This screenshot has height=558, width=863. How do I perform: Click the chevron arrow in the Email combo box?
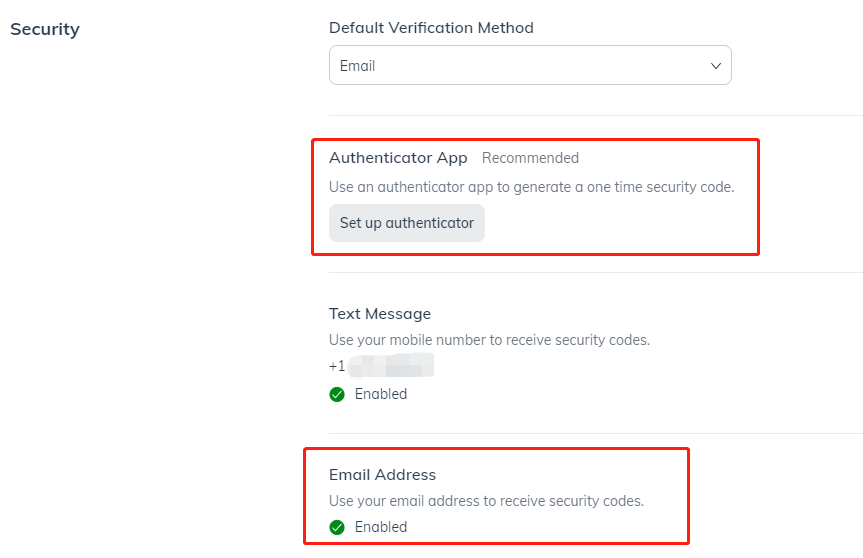[715, 66]
